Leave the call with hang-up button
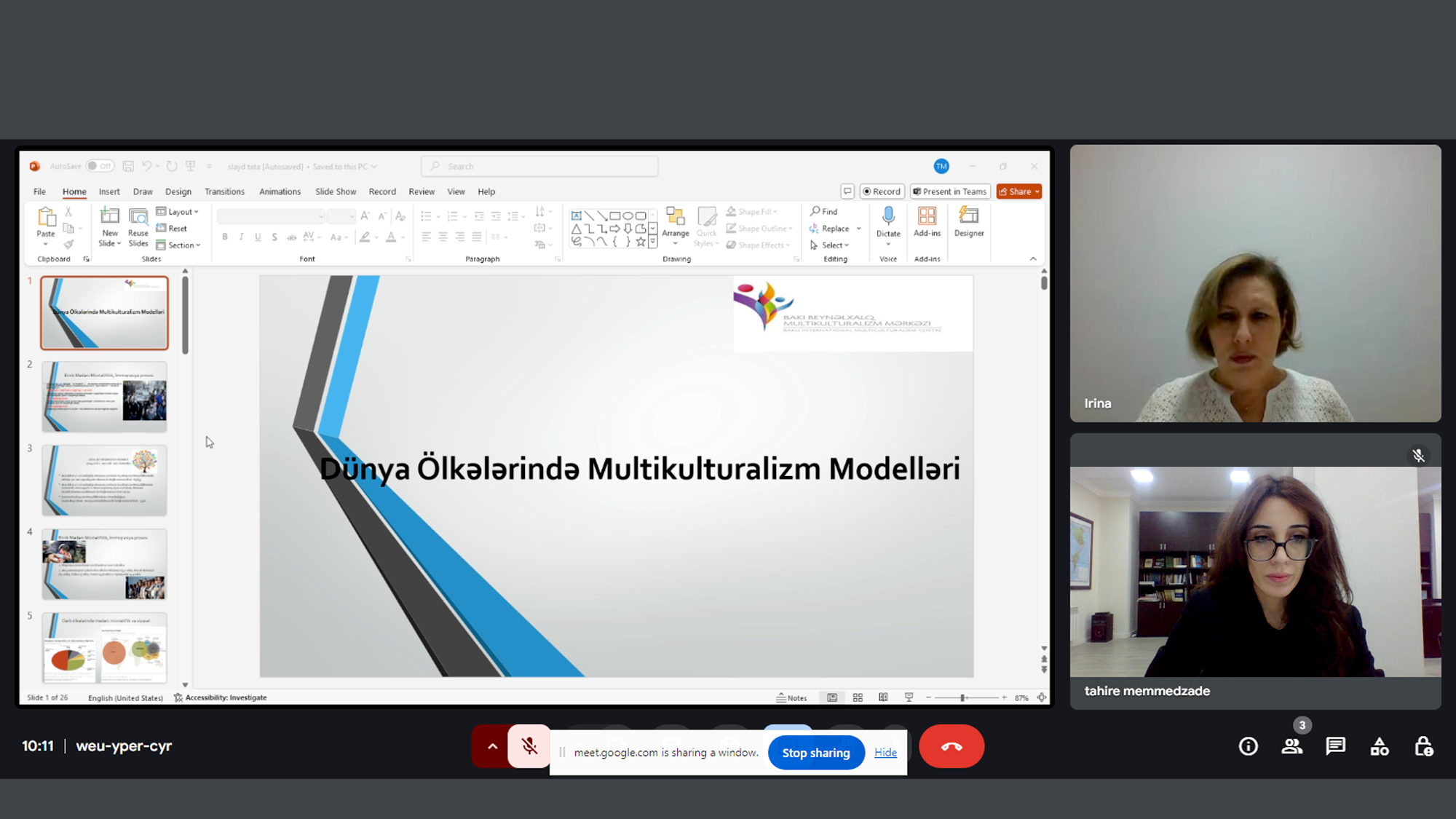This screenshot has width=1456, height=819. pyautogui.click(x=951, y=746)
